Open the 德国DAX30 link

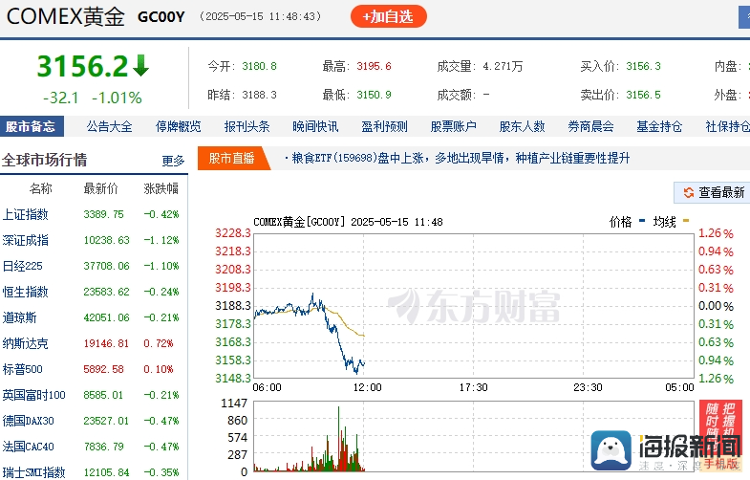28,421
